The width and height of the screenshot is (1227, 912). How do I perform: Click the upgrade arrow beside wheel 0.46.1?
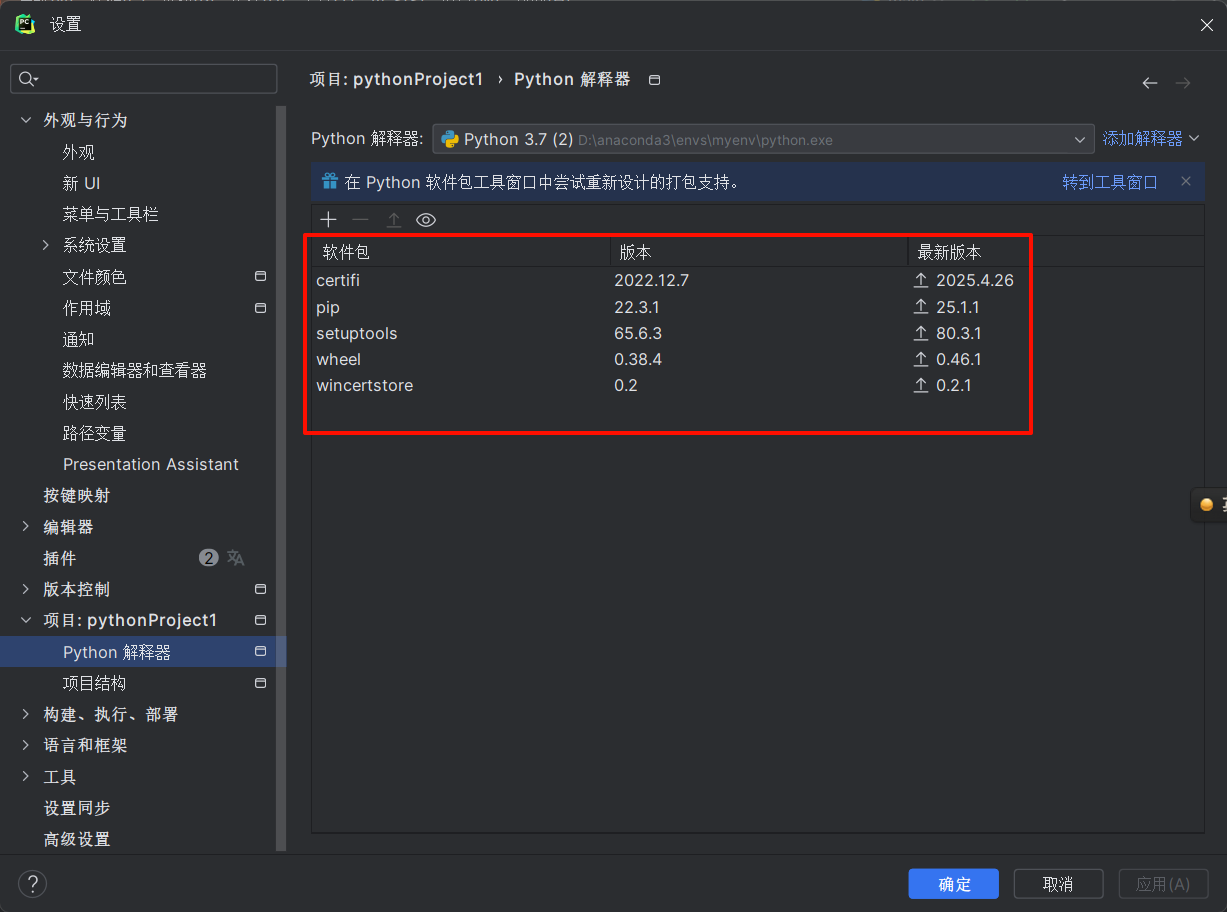tap(921, 359)
